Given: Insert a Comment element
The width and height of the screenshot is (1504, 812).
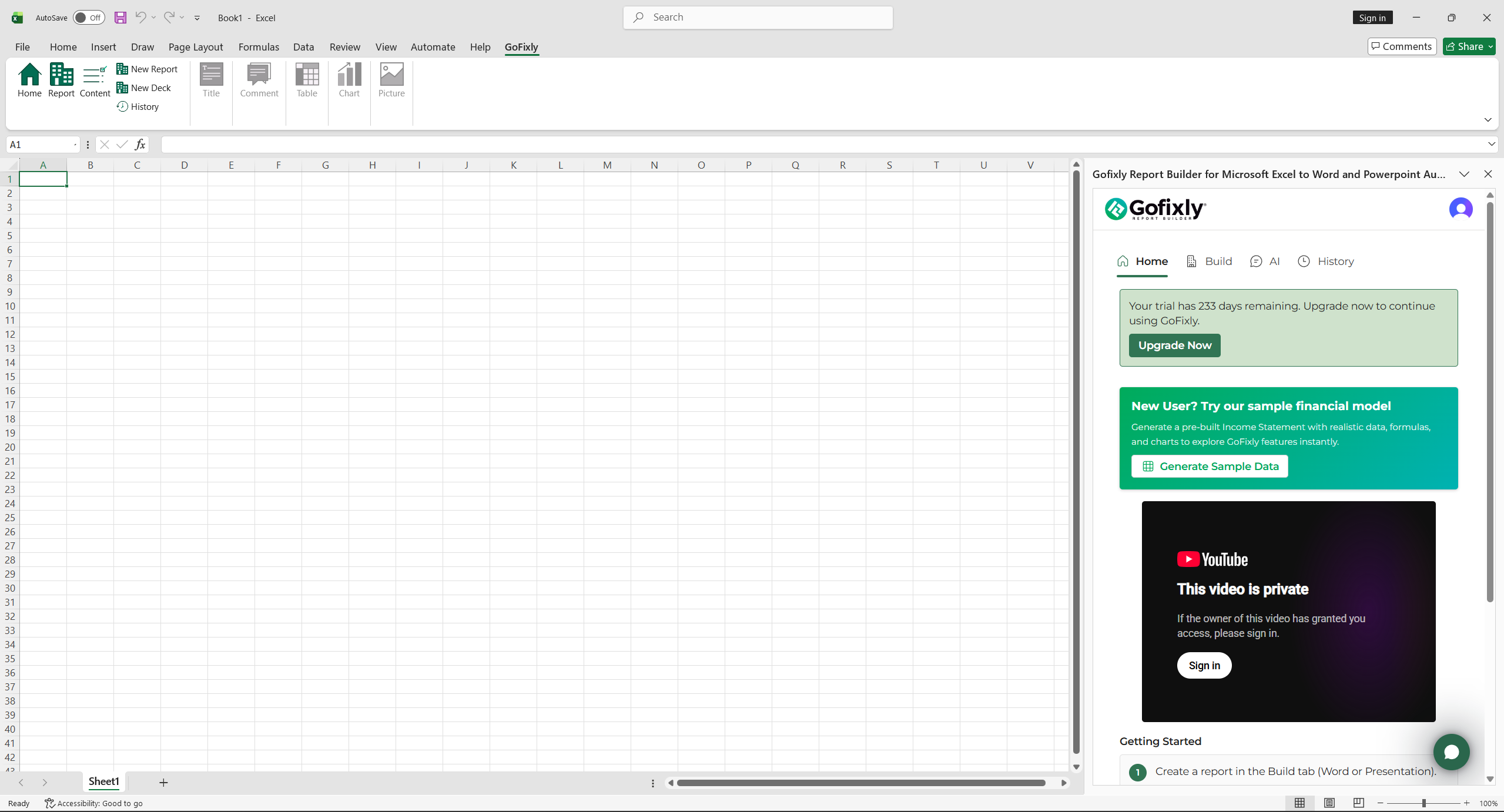Looking at the screenshot, I should (x=259, y=80).
